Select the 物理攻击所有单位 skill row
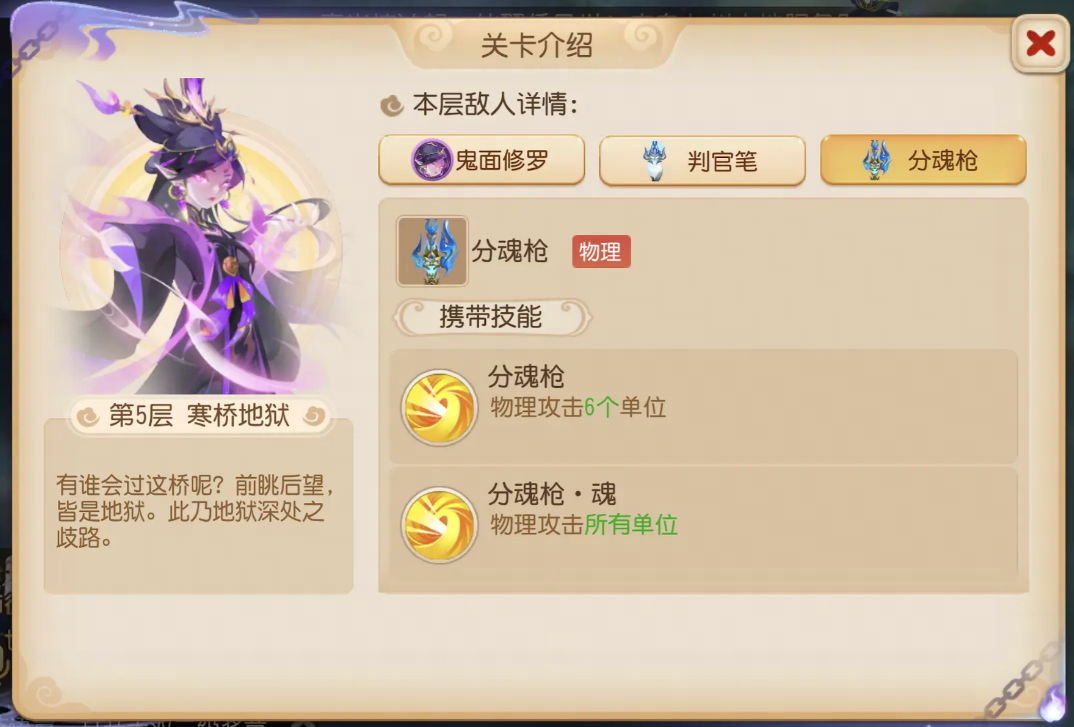This screenshot has width=1074, height=727. (x=703, y=524)
